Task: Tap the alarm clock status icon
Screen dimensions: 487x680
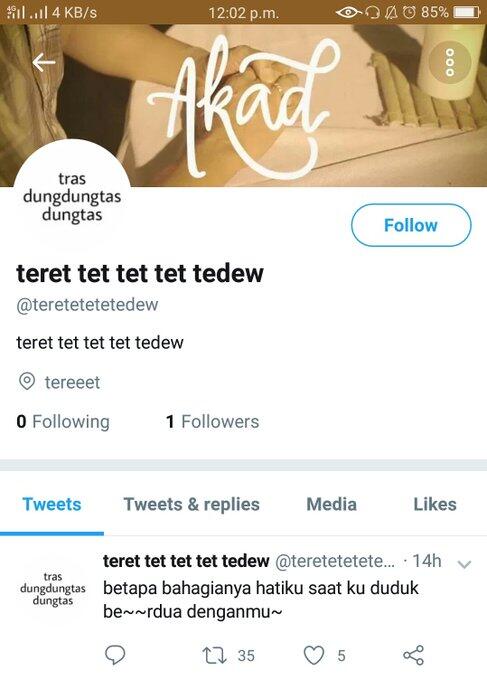Action: 409,12
